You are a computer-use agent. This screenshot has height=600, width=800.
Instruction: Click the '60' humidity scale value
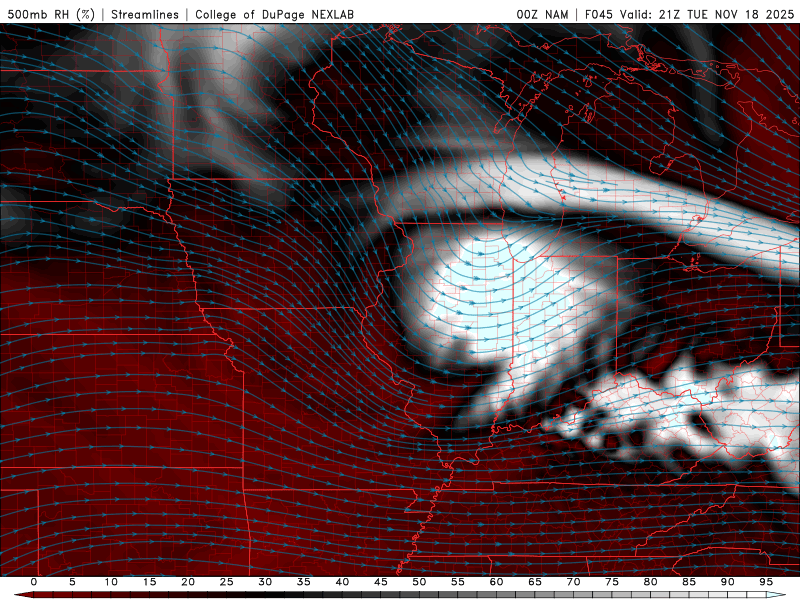click(496, 582)
